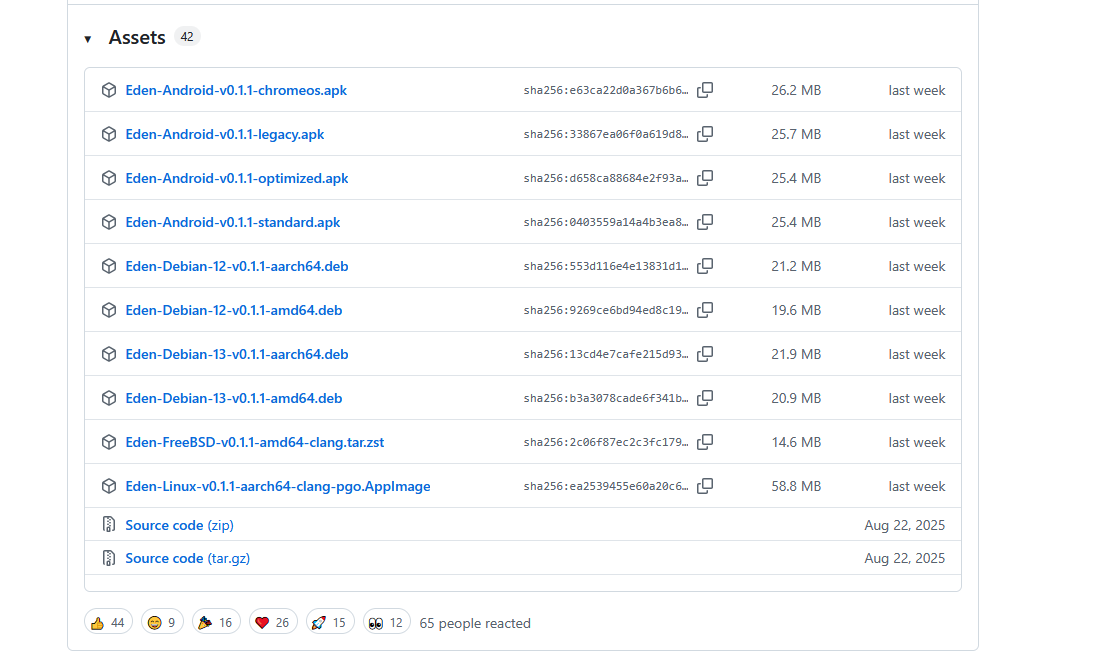The height and width of the screenshot is (660, 1104).
Task: Collapse the Assets section triangle
Action: [88, 38]
